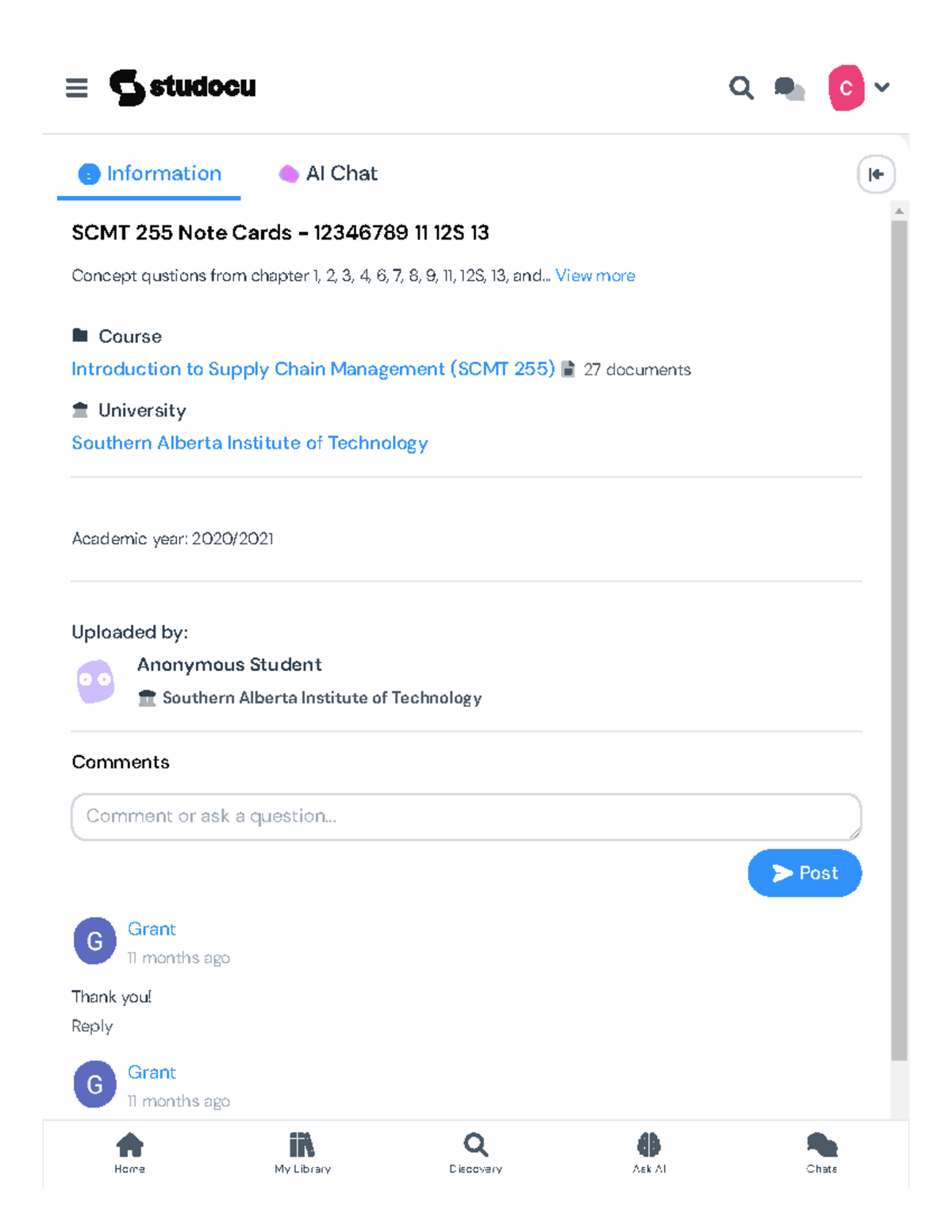Open Southern Alberta Institute of Technology link
Screen dimensions: 952x1232
249,443
